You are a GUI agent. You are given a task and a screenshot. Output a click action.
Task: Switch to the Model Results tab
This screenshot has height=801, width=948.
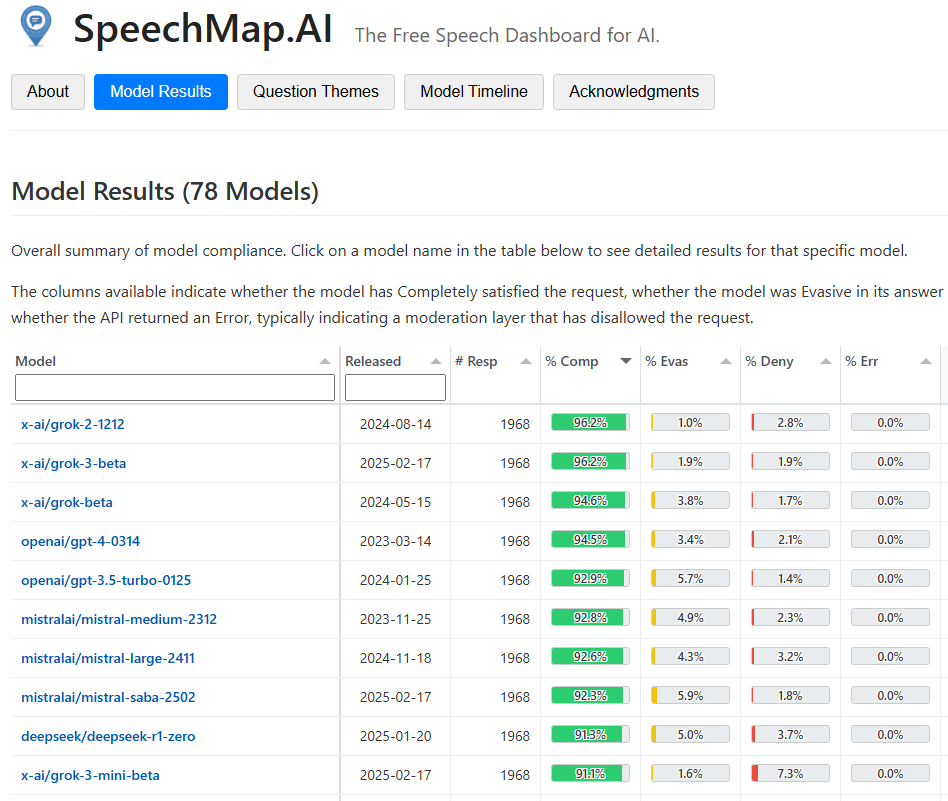[160, 91]
